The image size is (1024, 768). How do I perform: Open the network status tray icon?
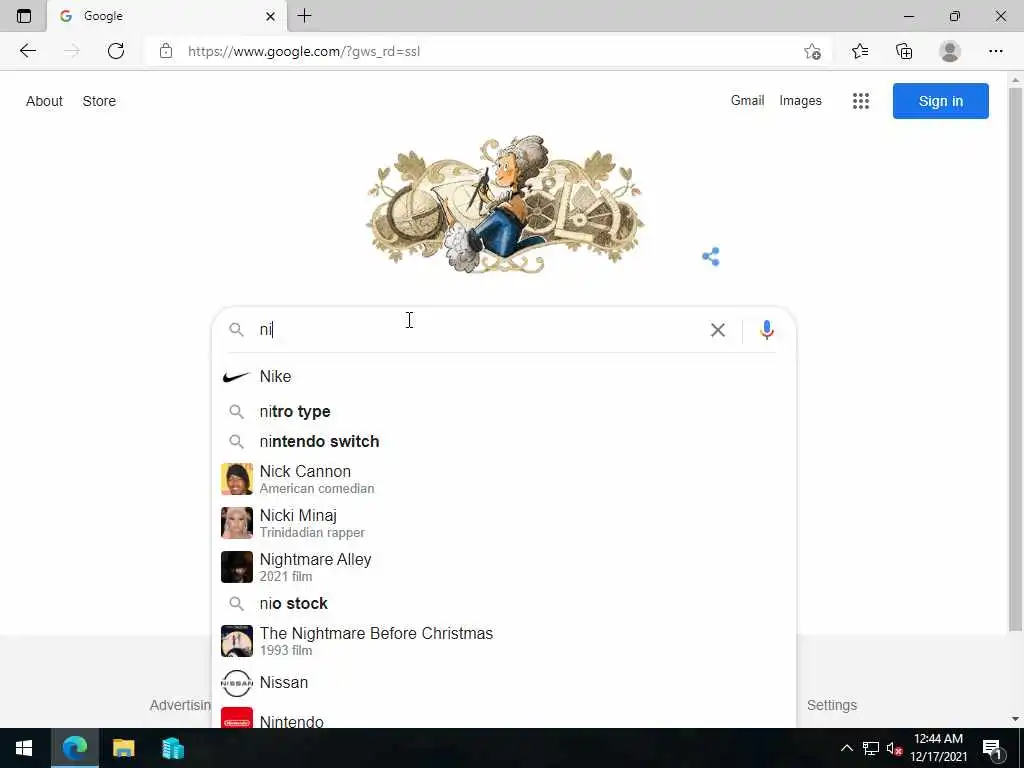tap(871, 748)
